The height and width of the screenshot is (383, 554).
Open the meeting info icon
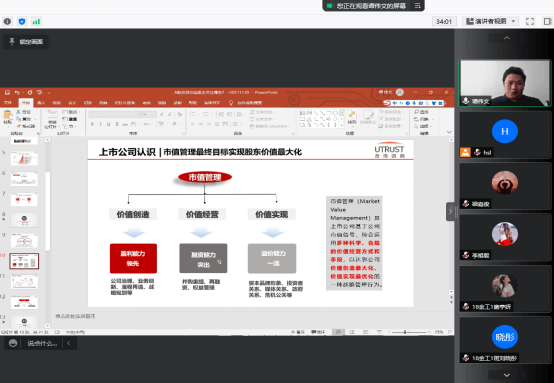[7, 22]
